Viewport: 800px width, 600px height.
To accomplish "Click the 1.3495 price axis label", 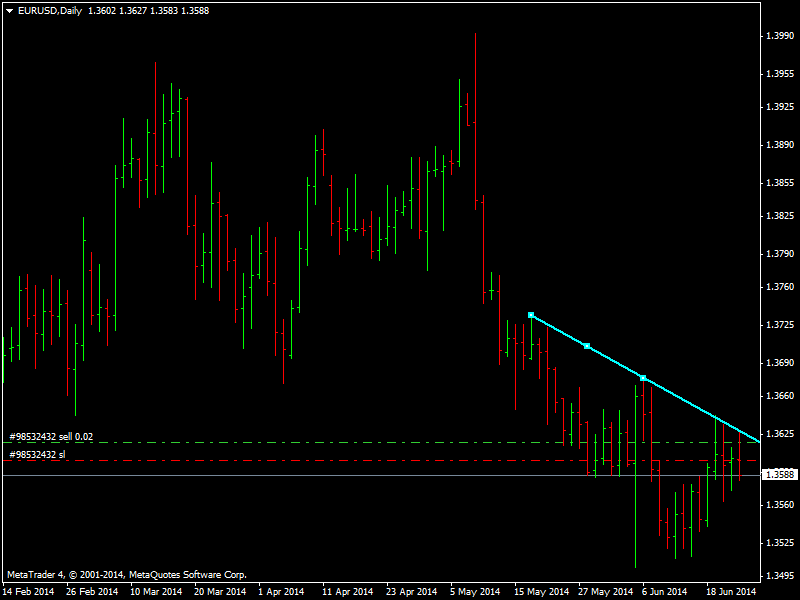I will pos(780,576).
